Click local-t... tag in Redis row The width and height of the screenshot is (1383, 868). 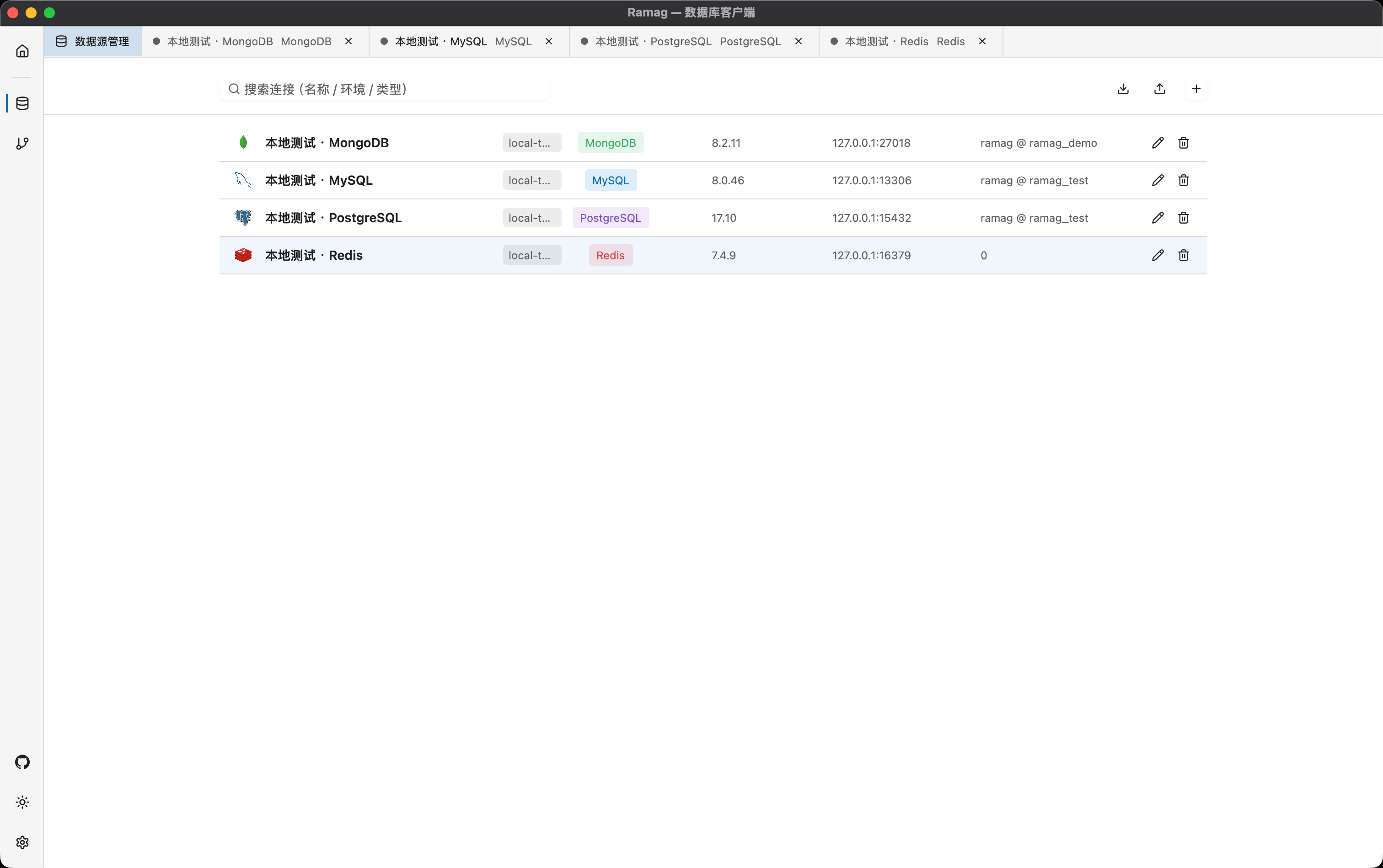(x=531, y=256)
